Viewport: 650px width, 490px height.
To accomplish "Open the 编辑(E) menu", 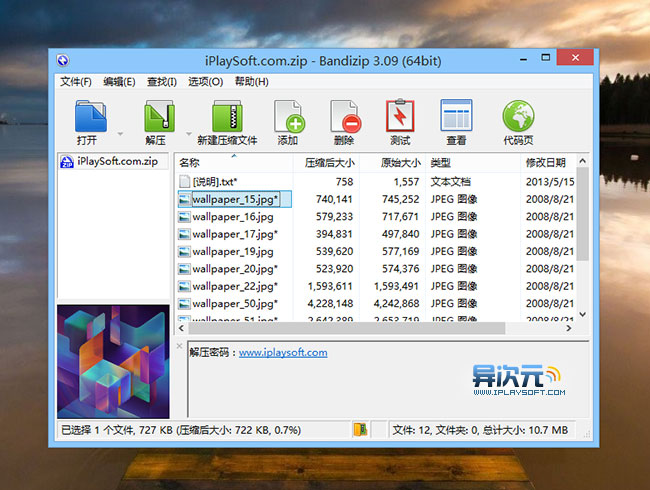I will coord(119,82).
